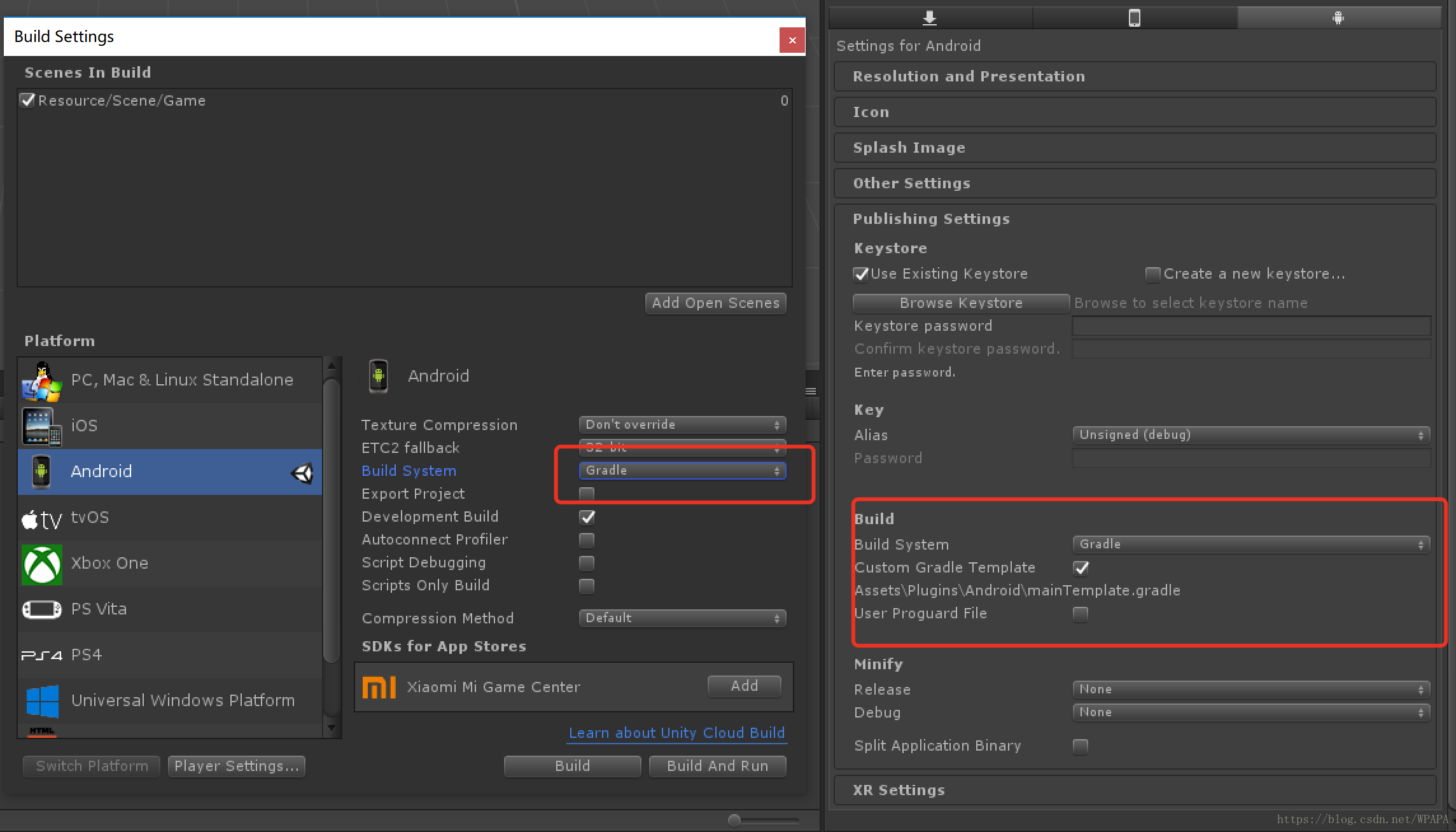
Task: Expand the Splash Image section
Action: click(x=1135, y=148)
